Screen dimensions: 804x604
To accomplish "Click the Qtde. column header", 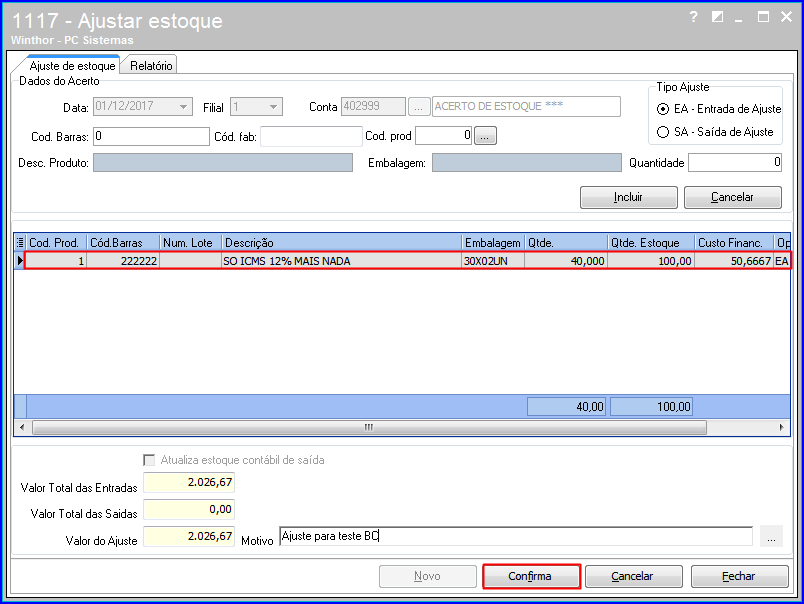I will [x=566, y=243].
